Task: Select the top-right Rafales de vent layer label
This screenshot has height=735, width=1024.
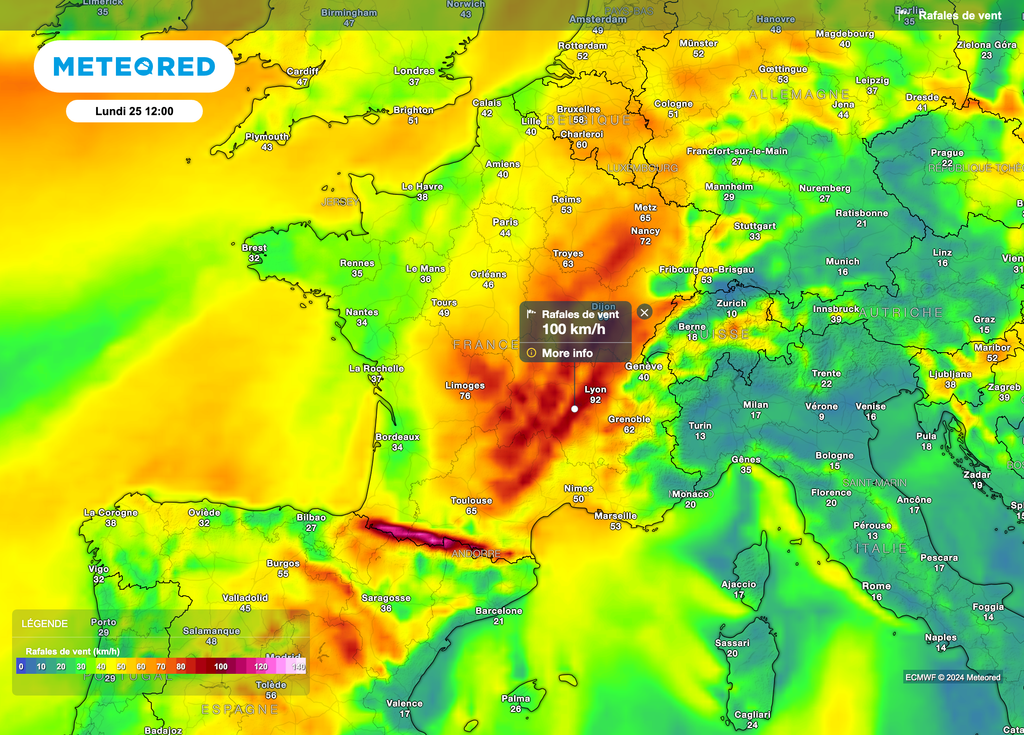Action: click(959, 15)
